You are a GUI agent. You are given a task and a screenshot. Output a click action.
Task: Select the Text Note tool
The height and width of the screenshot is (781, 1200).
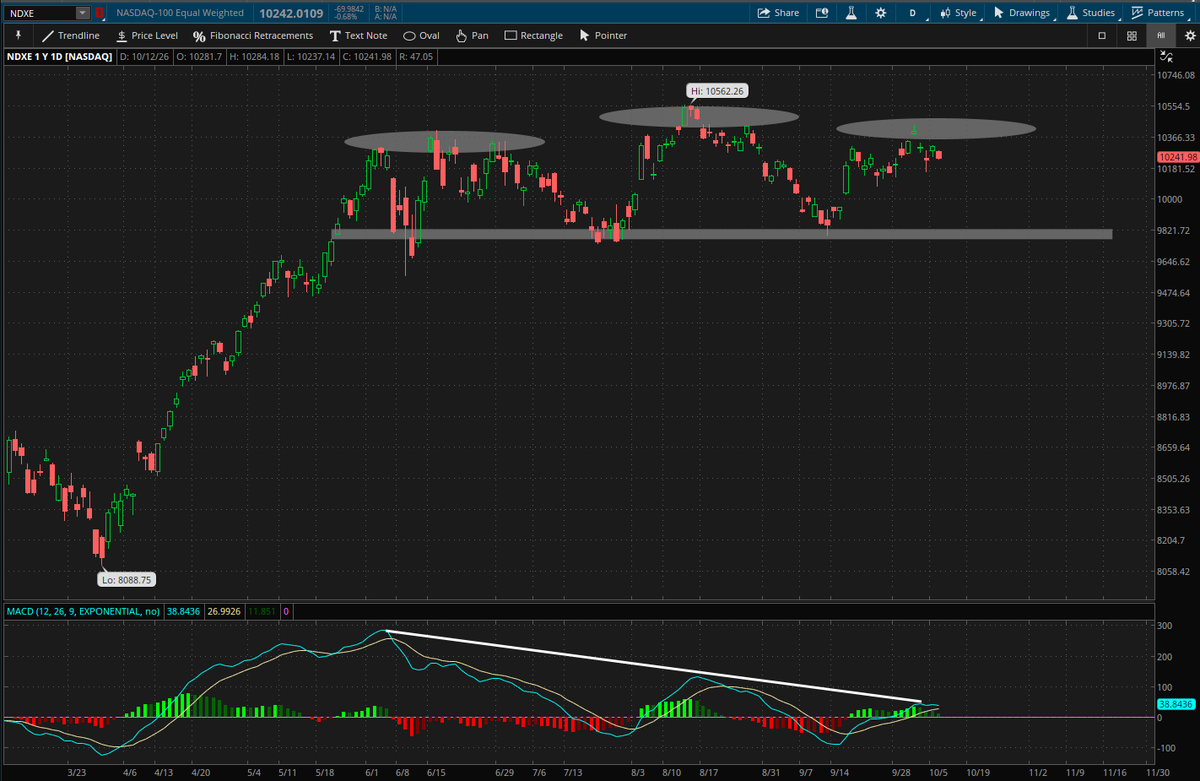[358, 35]
